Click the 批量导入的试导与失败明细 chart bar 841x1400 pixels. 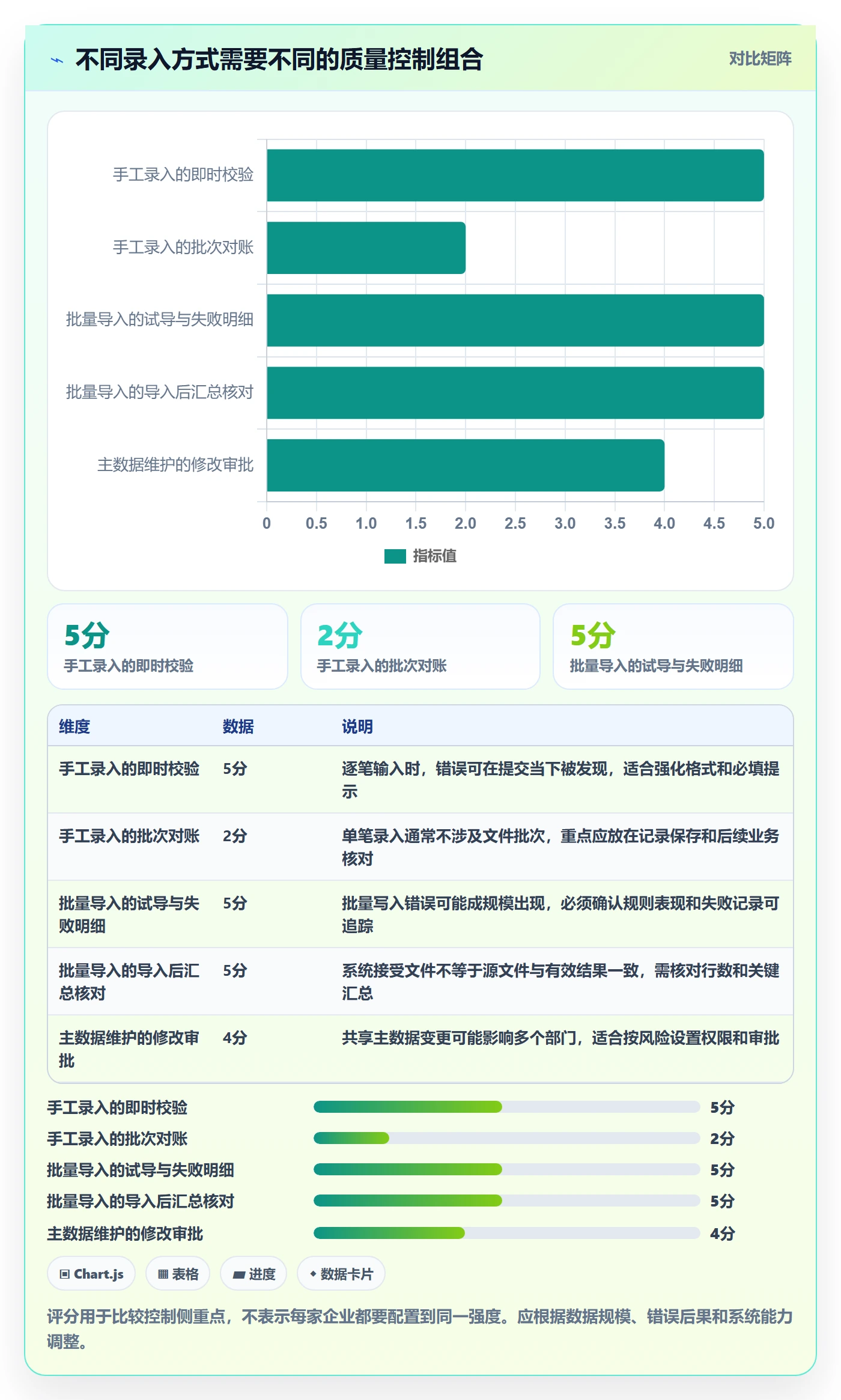point(515,320)
